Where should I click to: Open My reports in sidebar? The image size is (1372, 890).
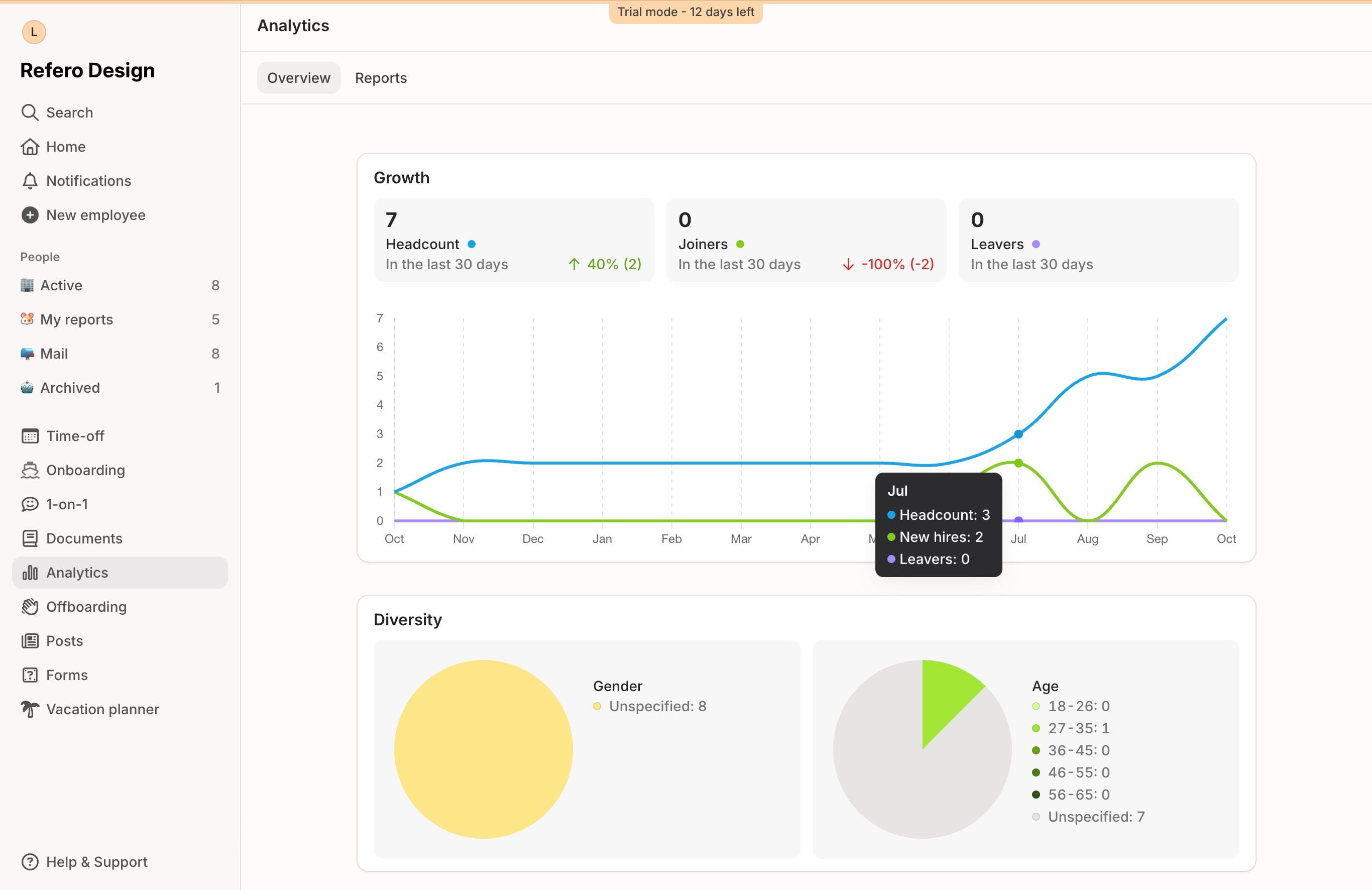point(76,319)
